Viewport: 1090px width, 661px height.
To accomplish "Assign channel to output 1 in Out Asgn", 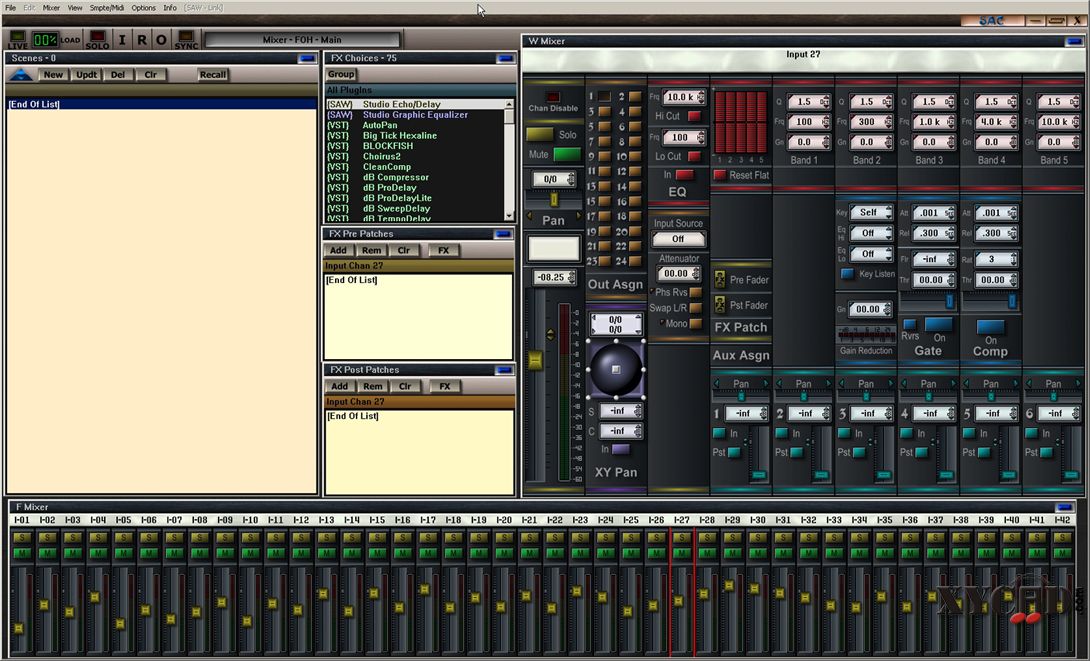I will (604, 97).
